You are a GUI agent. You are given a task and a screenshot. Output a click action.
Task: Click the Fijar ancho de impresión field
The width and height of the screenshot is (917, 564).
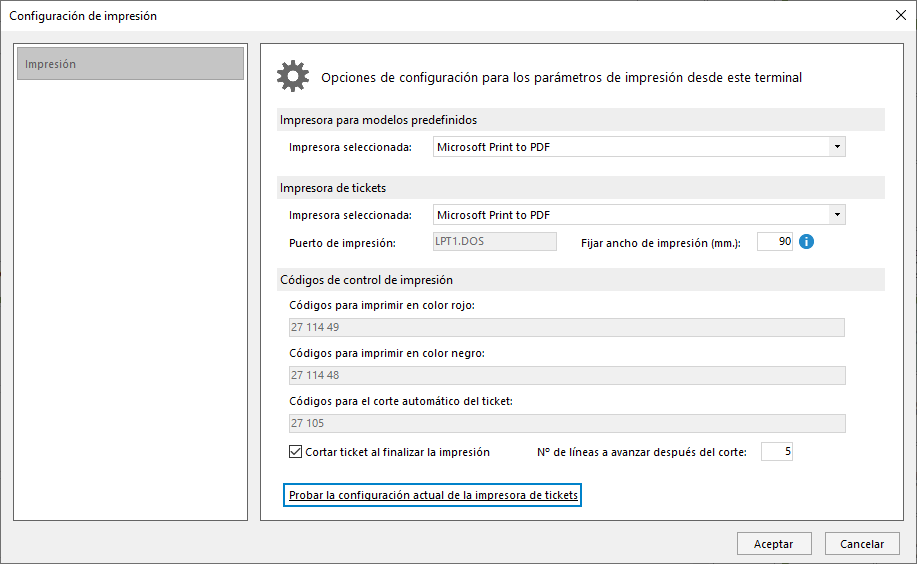pyautogui.click(x=775, y=241)
